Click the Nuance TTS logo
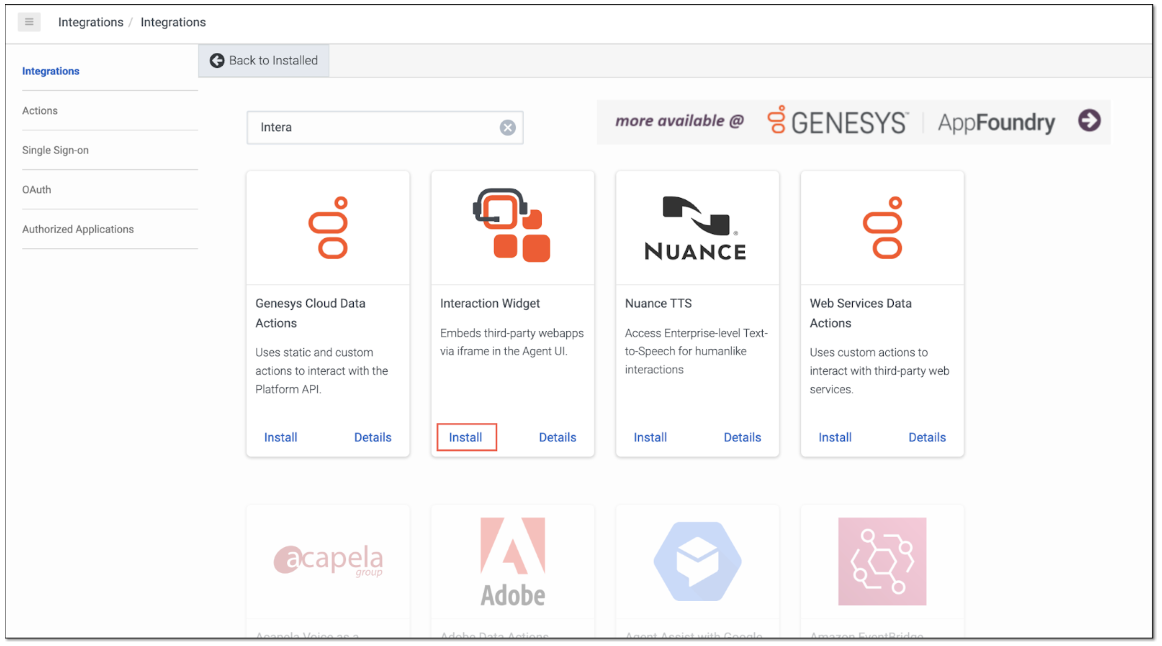Screen dimensions: 1162x646 pos(695,228)
